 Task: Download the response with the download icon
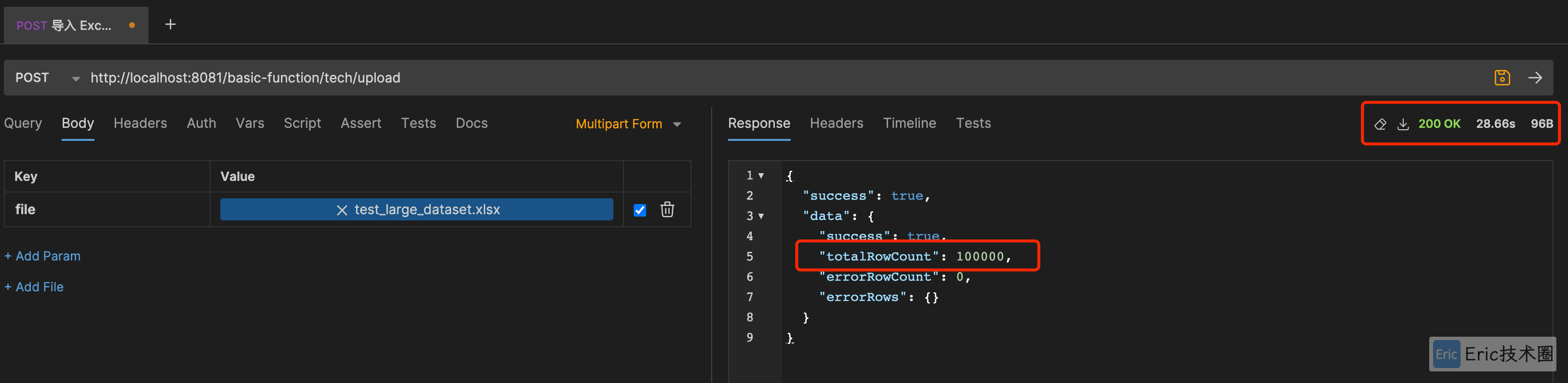(x=1402, y=123)
